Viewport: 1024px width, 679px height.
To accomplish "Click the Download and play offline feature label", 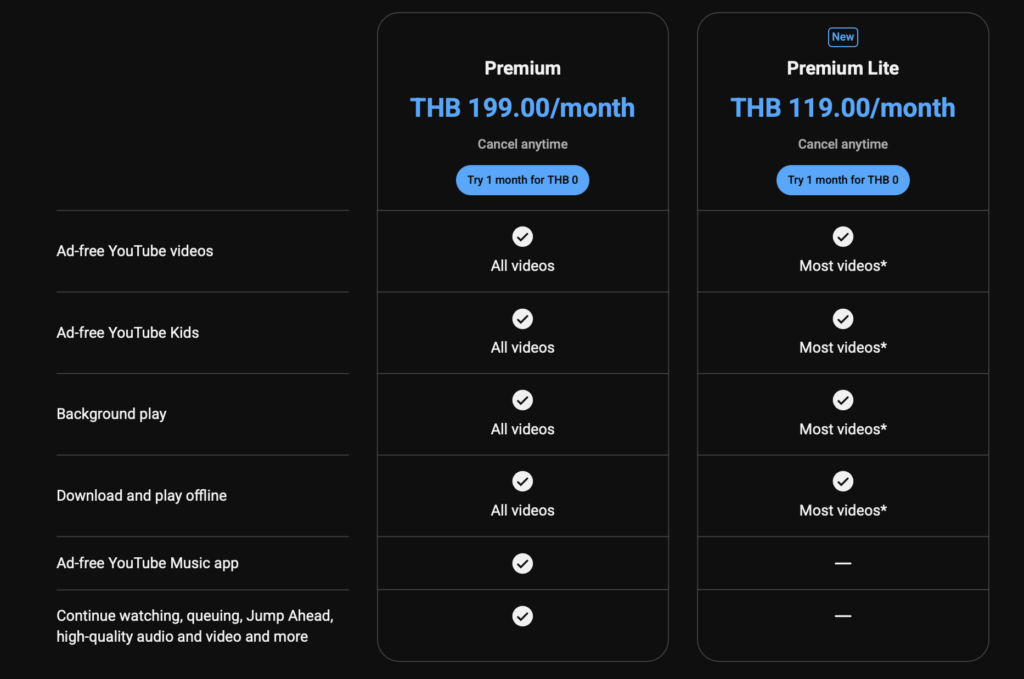I will pos(141,495).
